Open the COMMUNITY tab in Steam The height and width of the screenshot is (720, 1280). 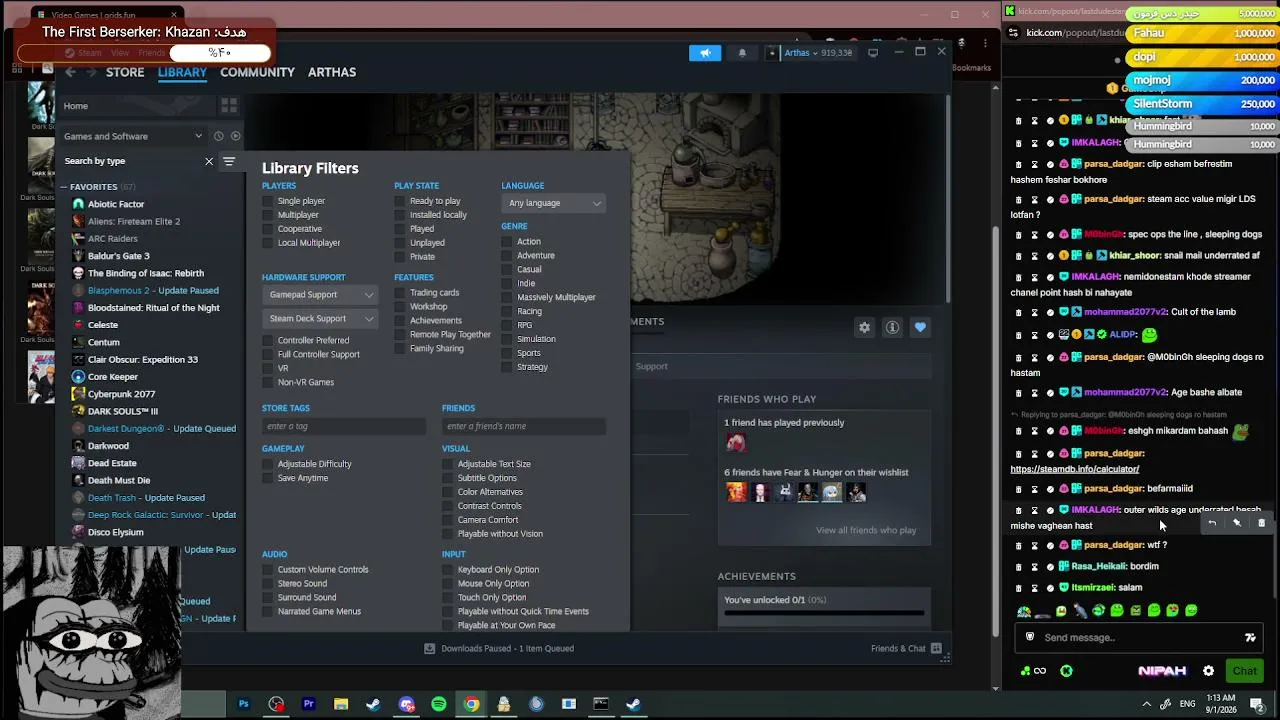coord(257,72)
